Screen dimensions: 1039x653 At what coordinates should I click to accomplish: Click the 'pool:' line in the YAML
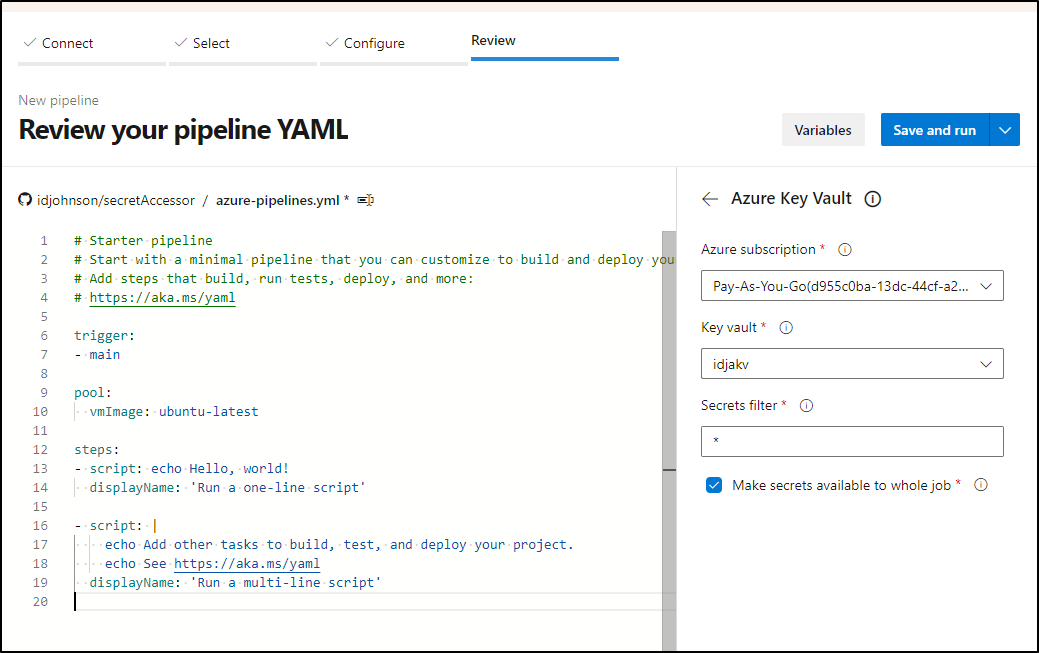click(x=93, y=392)
